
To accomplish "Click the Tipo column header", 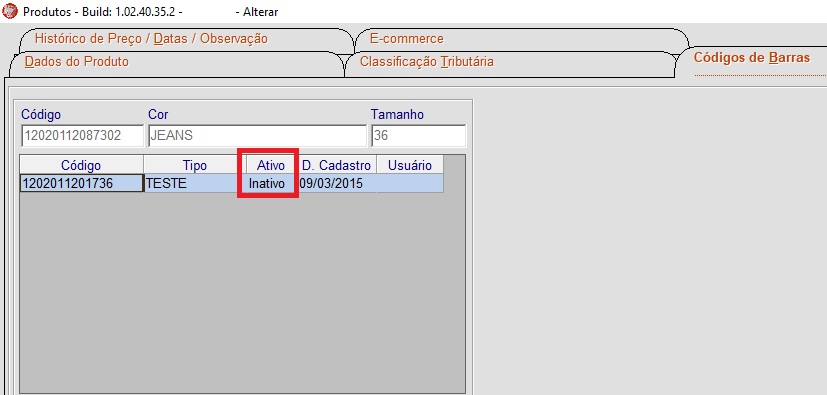I will [195, 166].
